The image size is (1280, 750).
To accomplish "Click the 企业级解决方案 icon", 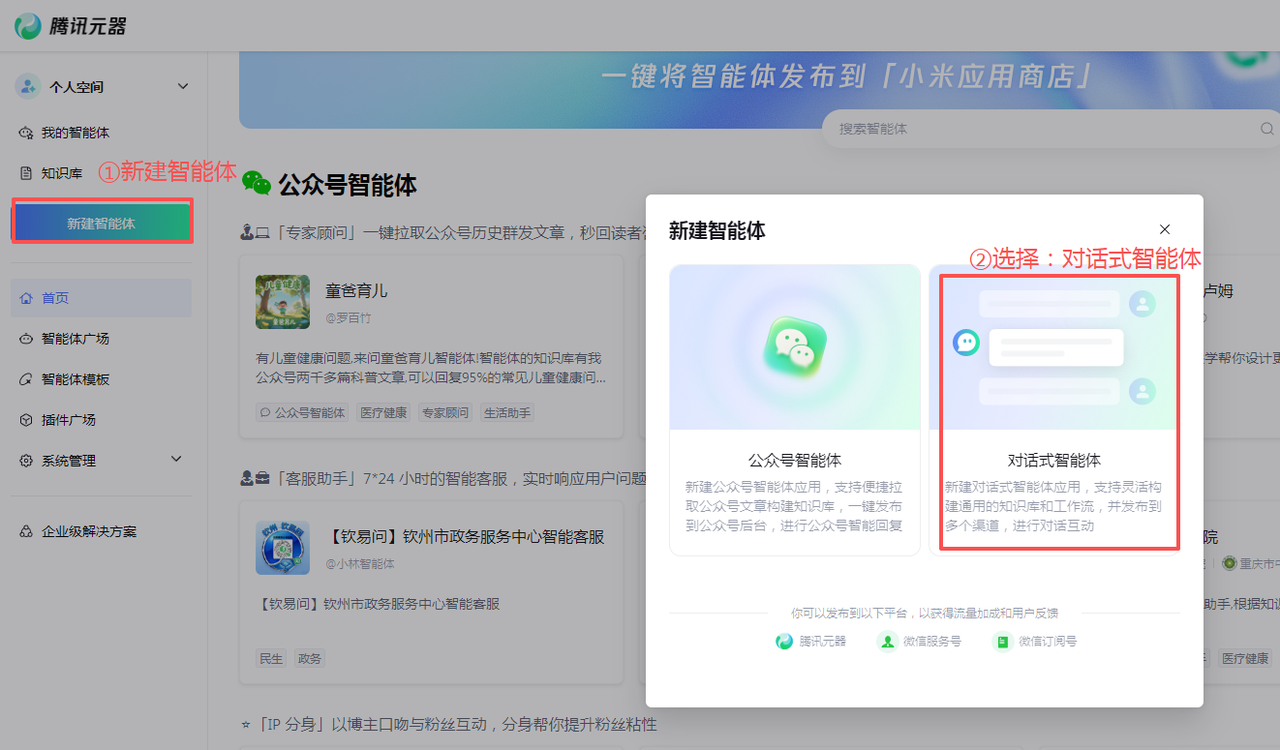I will tap(27, 532).
